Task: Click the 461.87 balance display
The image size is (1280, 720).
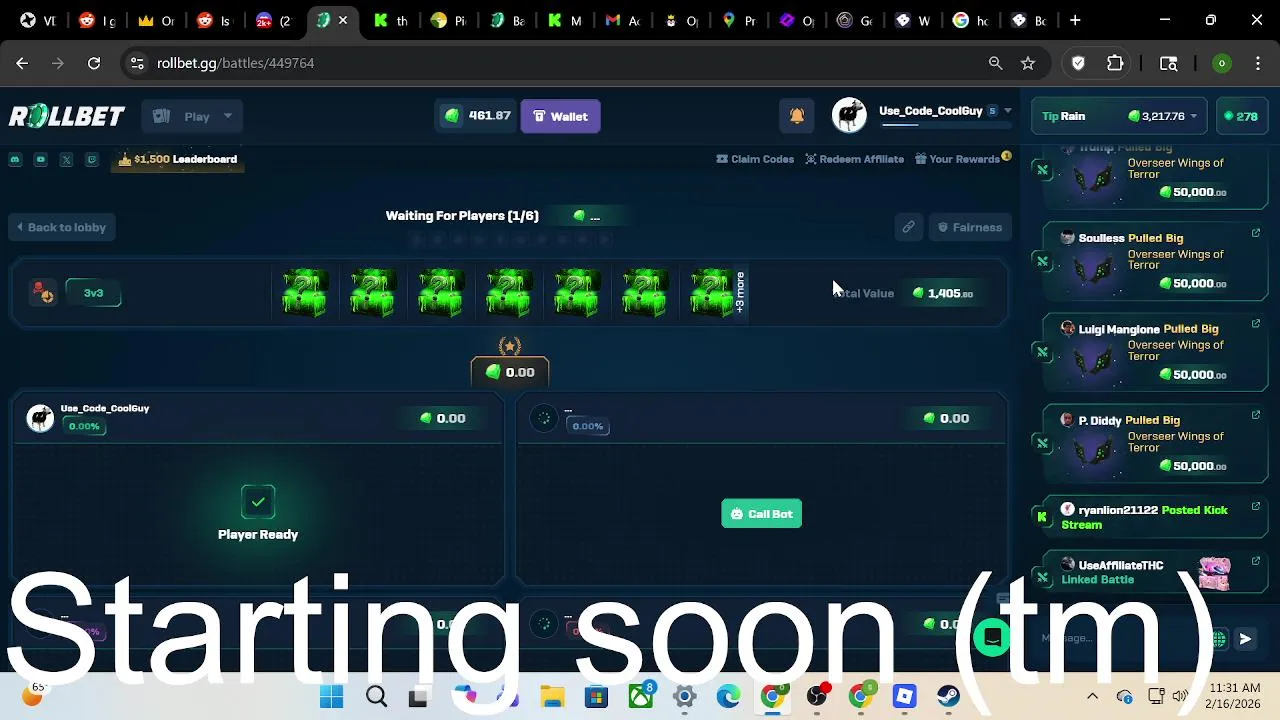Action: click(478, 116)
